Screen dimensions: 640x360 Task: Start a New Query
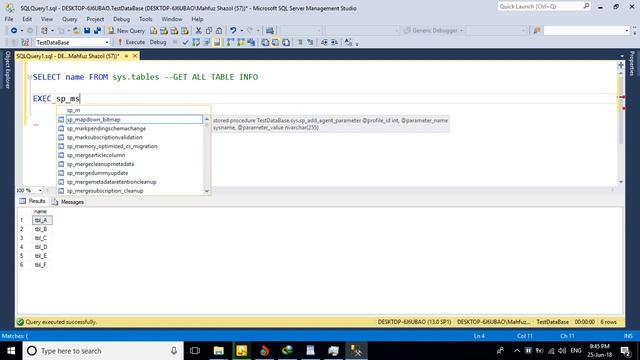[126, 31]
